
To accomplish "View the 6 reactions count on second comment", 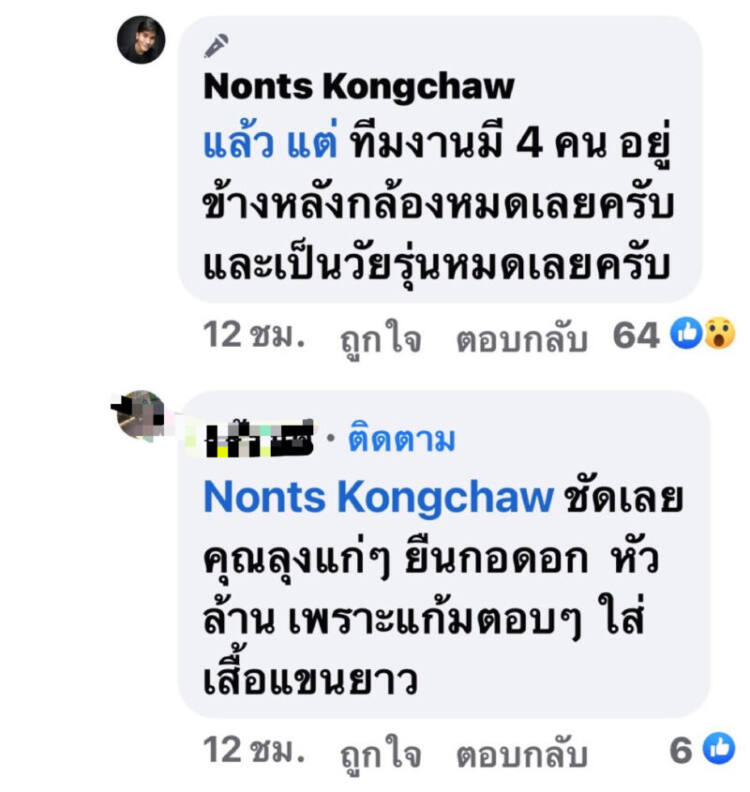I will pyautogui.click(x=681, y=750).
